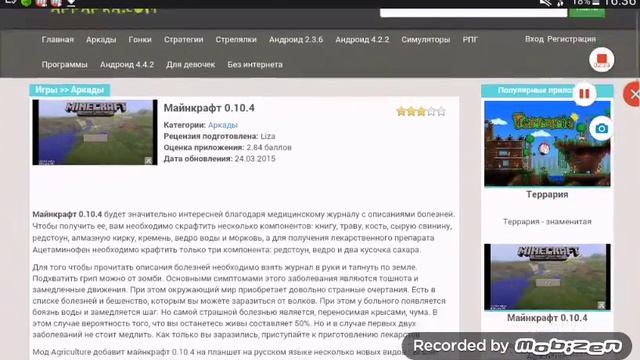Viewport: 640px width, 360px height.
Task: Open the Для девочек section
Action: tap(190, 64)
